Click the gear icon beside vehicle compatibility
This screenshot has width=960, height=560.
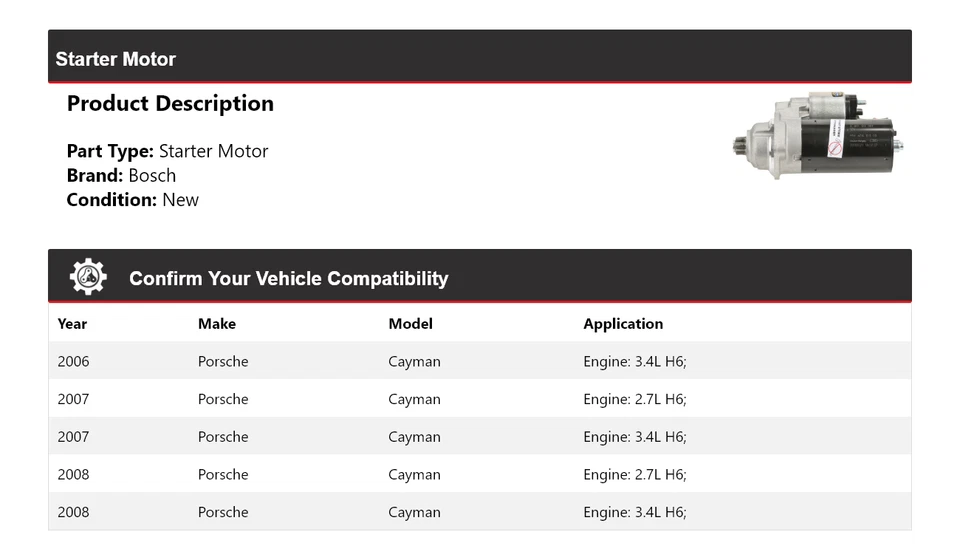point(88,277)
